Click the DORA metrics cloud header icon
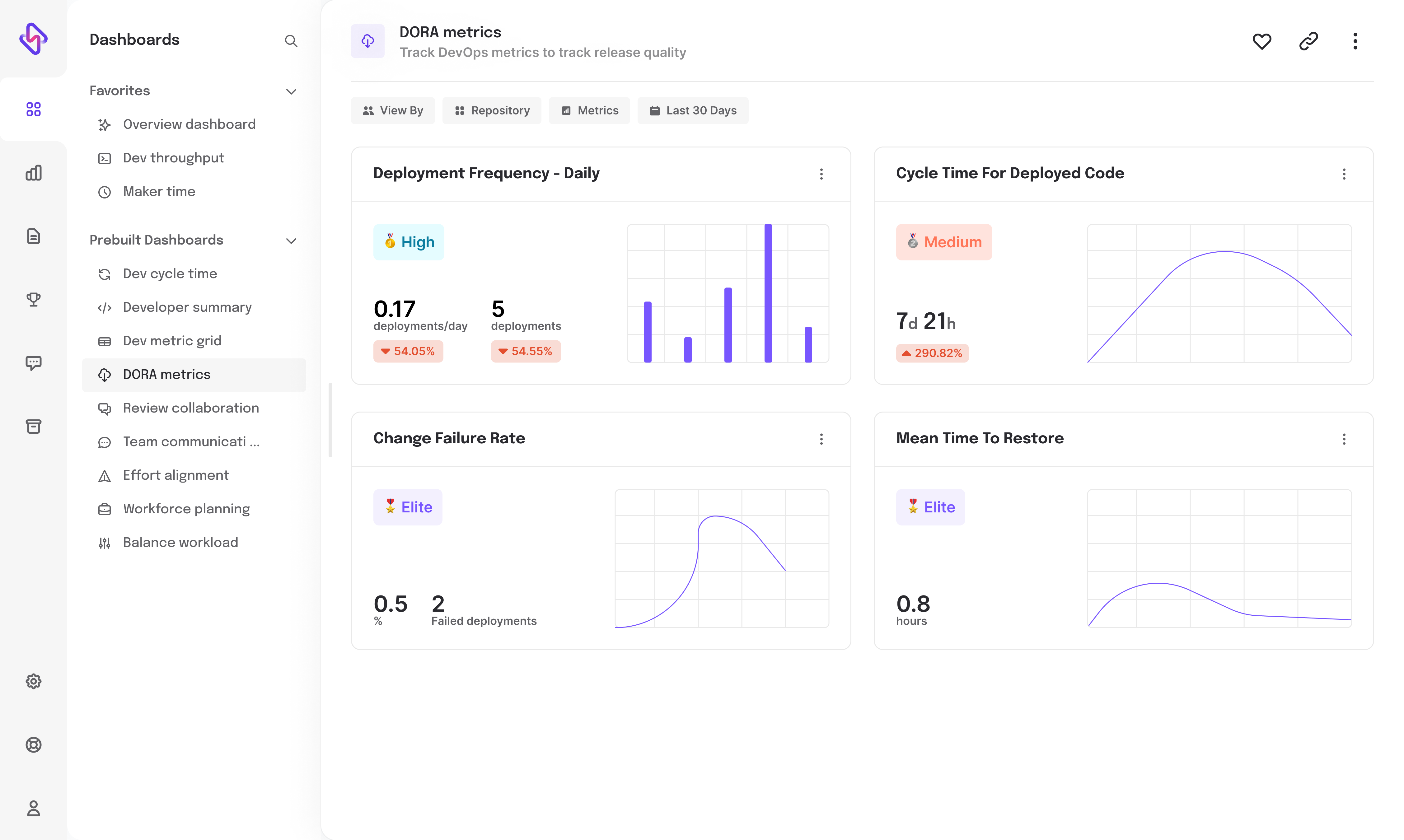 (x=367, y=41)
